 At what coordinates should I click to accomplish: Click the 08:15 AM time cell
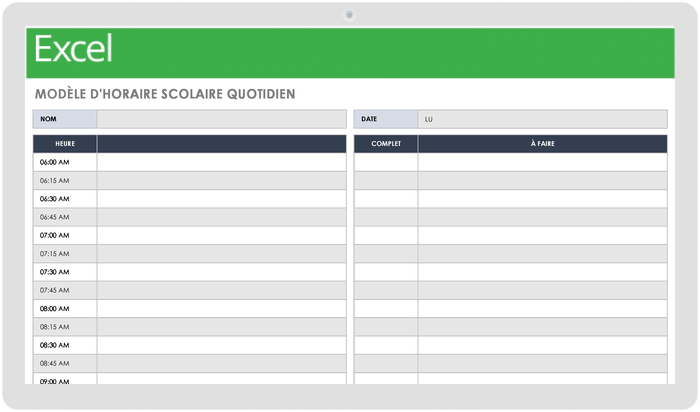coord(65,327)
